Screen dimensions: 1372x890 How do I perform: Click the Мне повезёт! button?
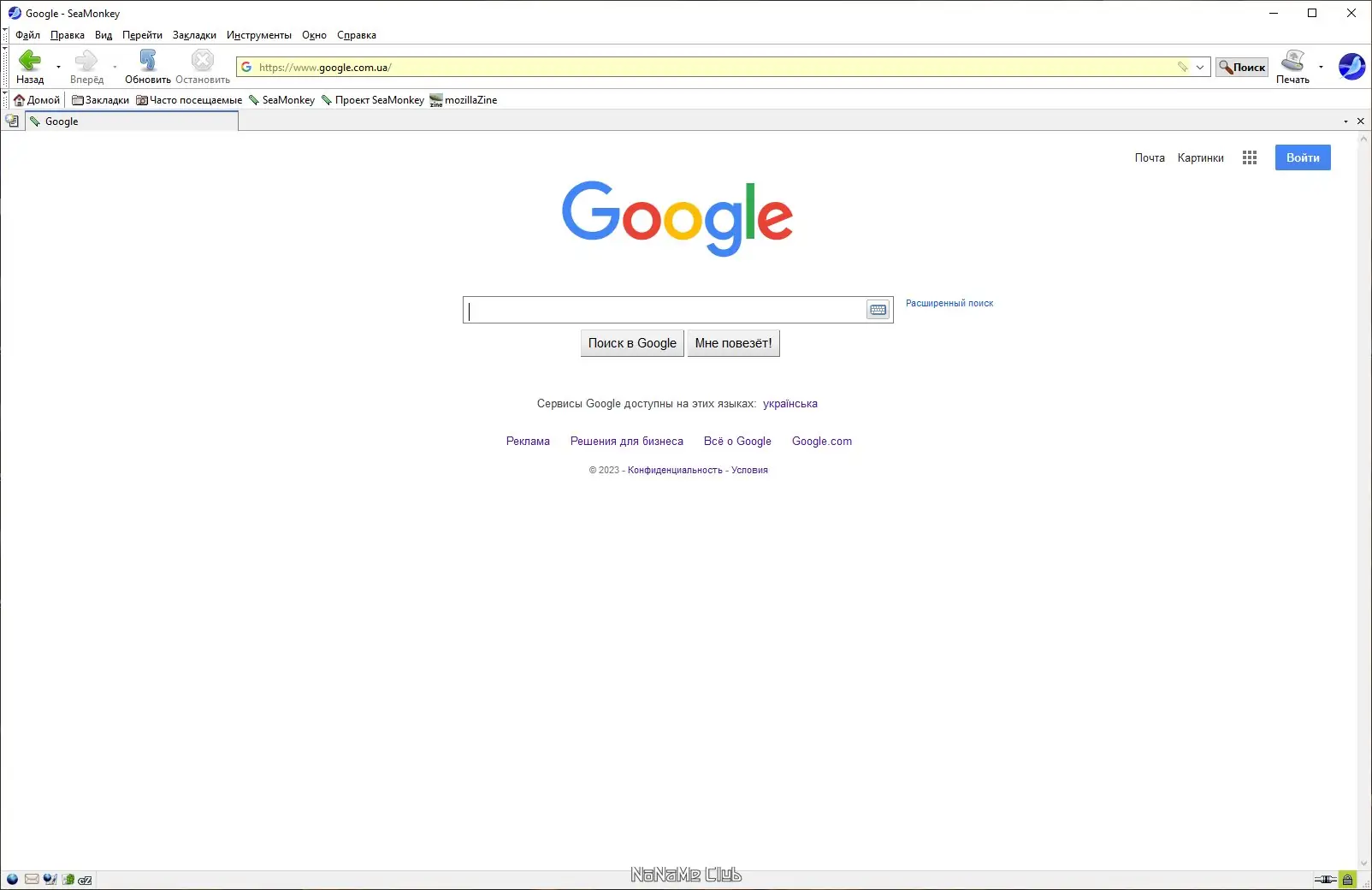pos(733,343)
